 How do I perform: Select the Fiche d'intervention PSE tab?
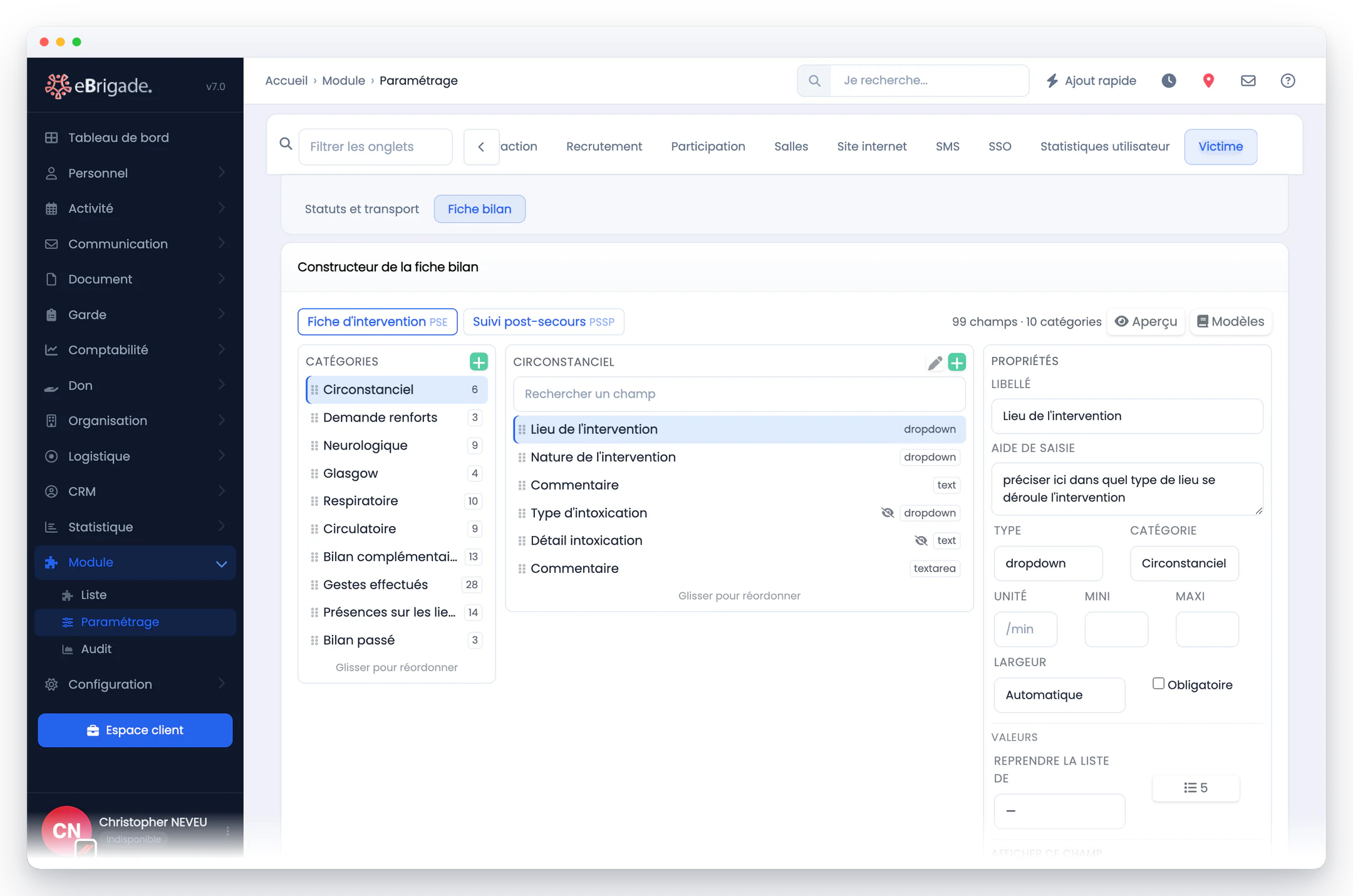tap(377, 322)
